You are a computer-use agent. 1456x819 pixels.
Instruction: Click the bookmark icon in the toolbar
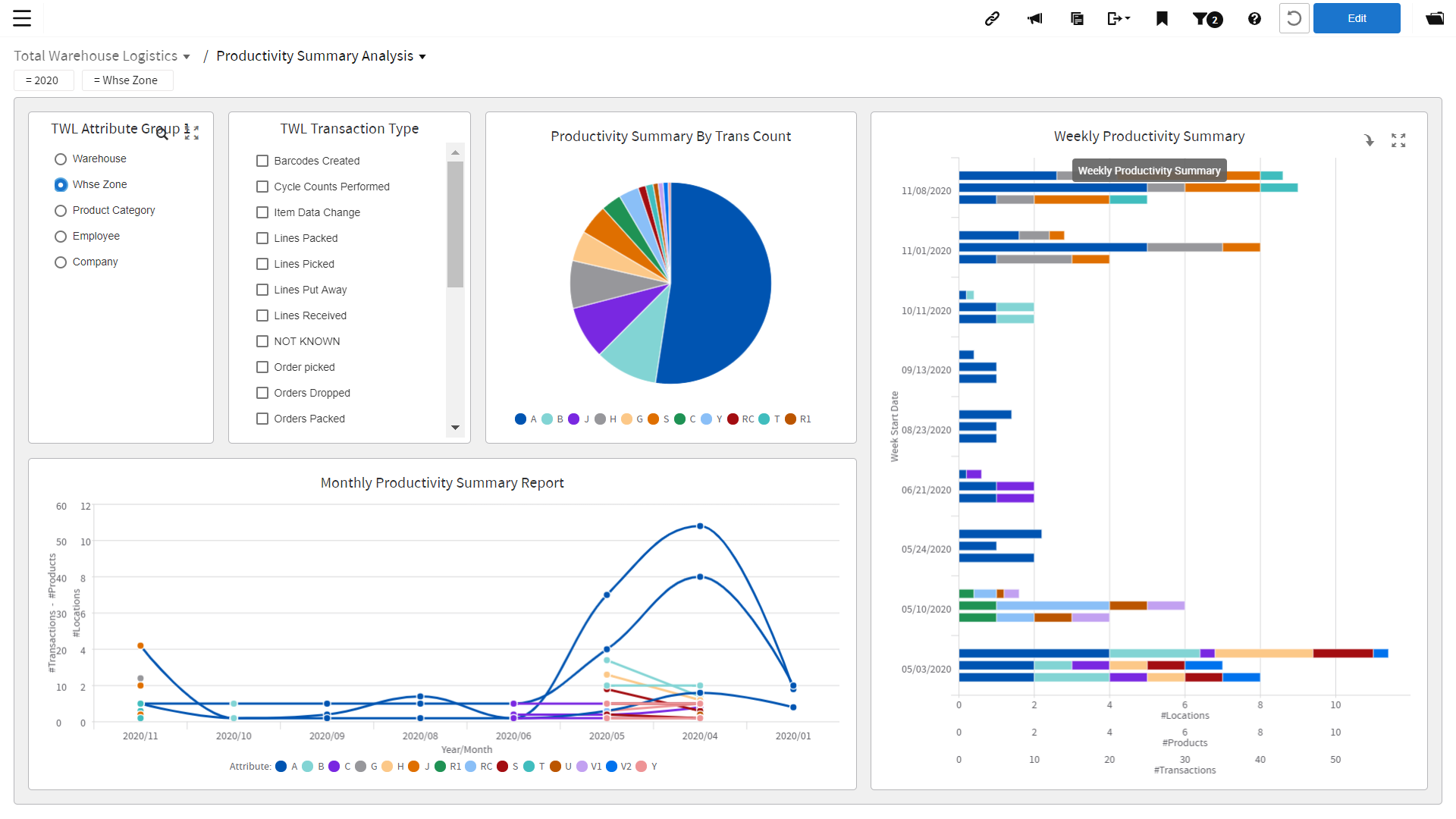(1161, 18)
